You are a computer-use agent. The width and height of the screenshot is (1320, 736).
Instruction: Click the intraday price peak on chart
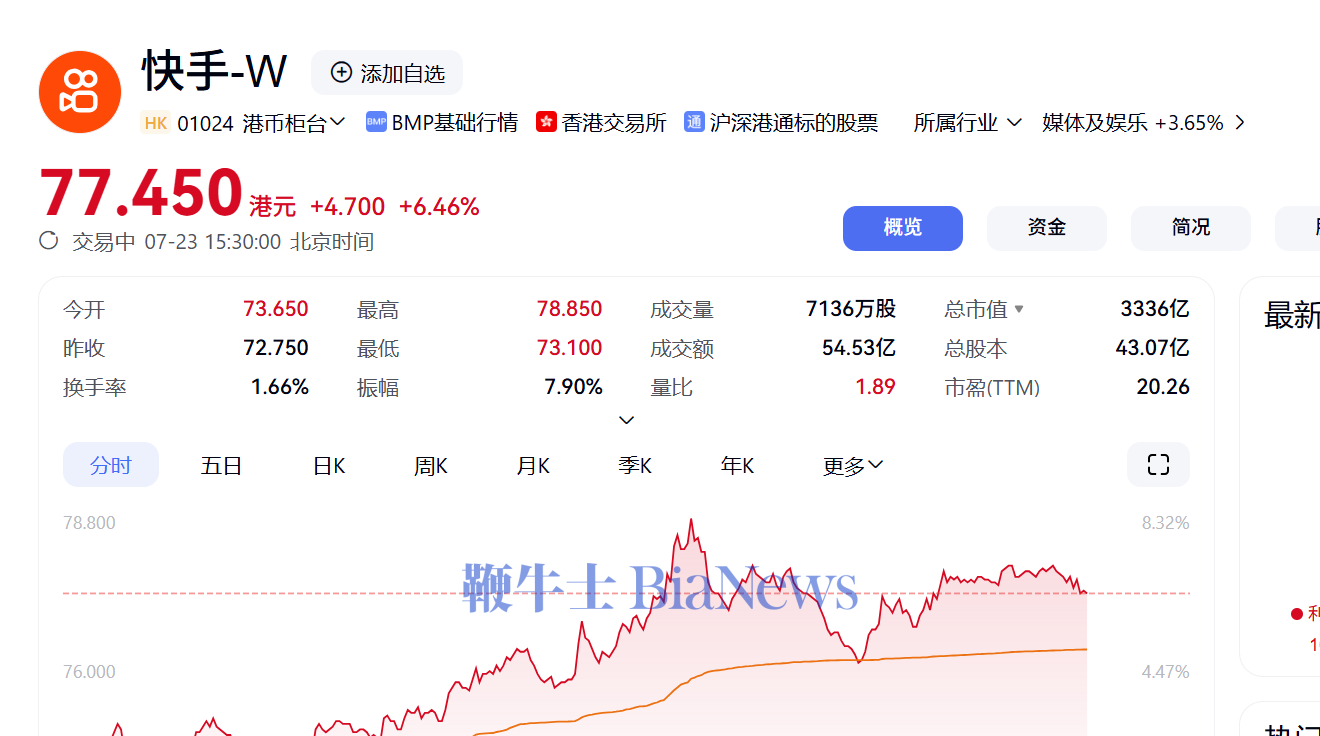(690, 521)
